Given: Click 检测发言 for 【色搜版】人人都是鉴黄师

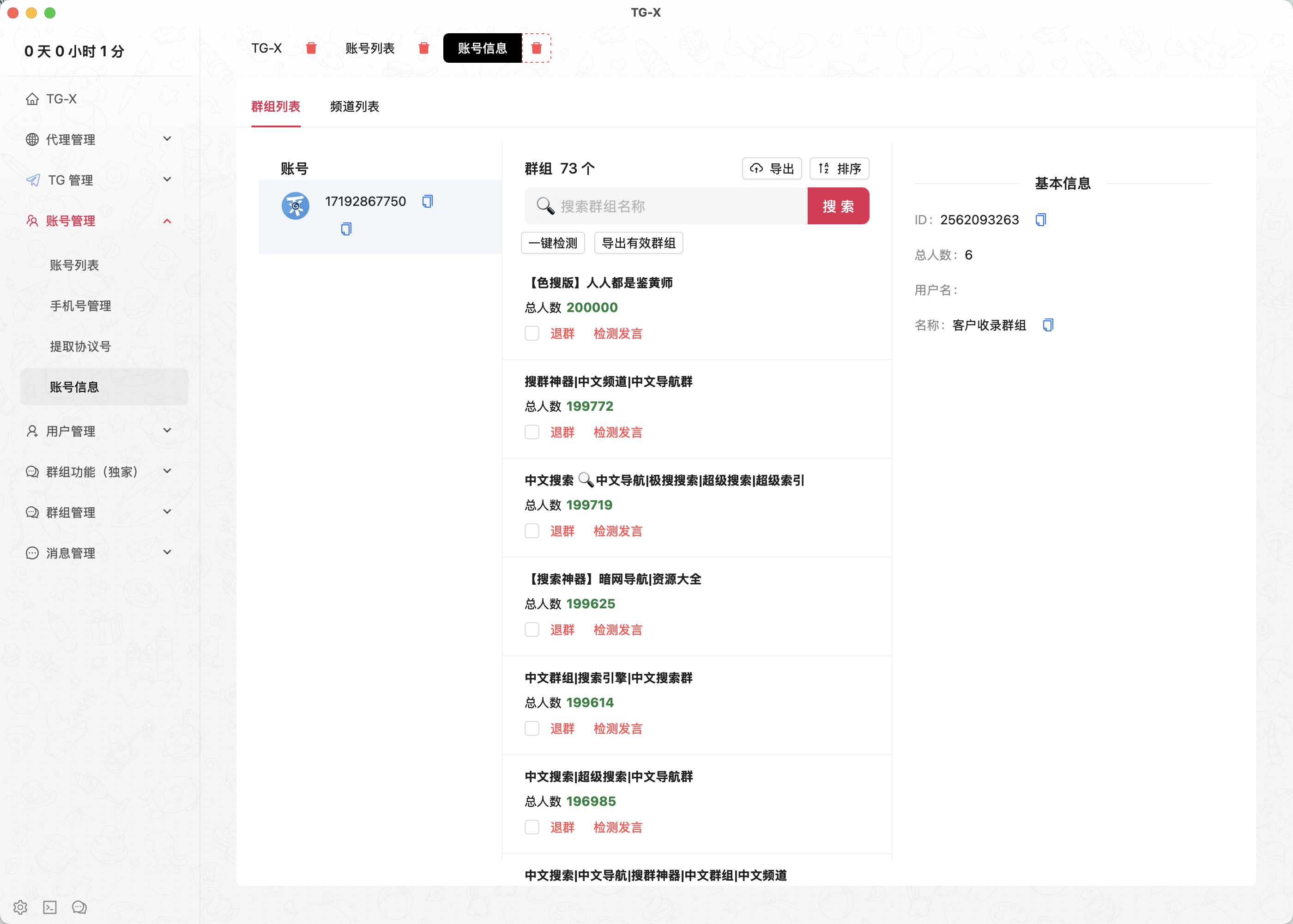Looking at the screenshot, I should [x=618, y=333].
